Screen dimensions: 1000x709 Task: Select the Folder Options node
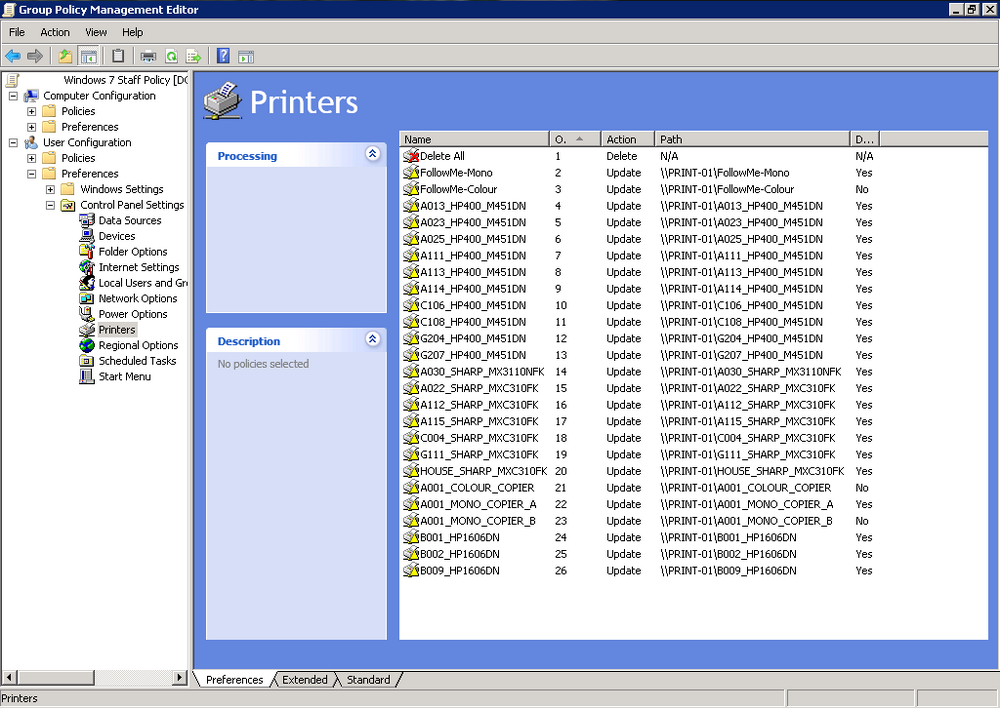[x=133, y=252]
